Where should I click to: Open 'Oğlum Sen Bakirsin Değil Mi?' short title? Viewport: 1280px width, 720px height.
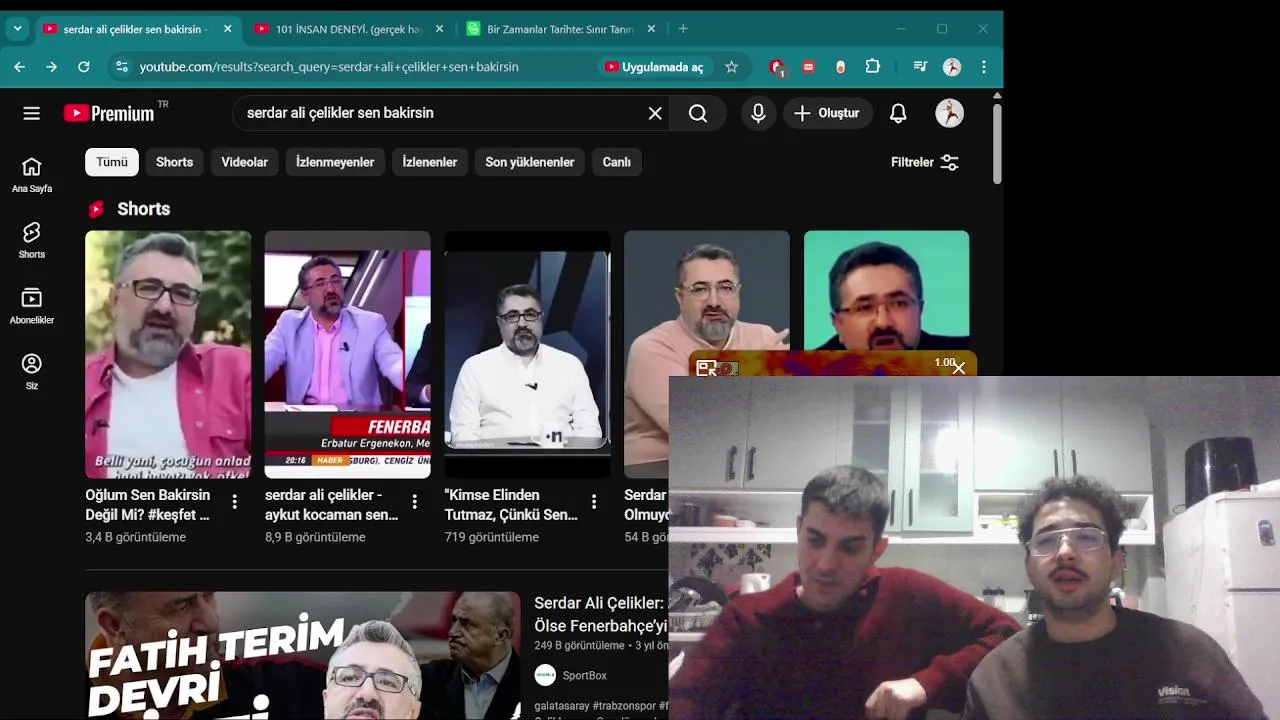148,505
